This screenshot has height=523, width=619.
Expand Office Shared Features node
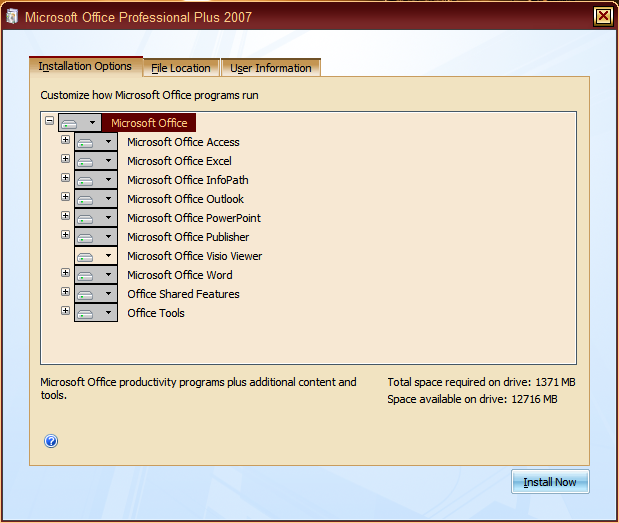(x=66, y=291)
